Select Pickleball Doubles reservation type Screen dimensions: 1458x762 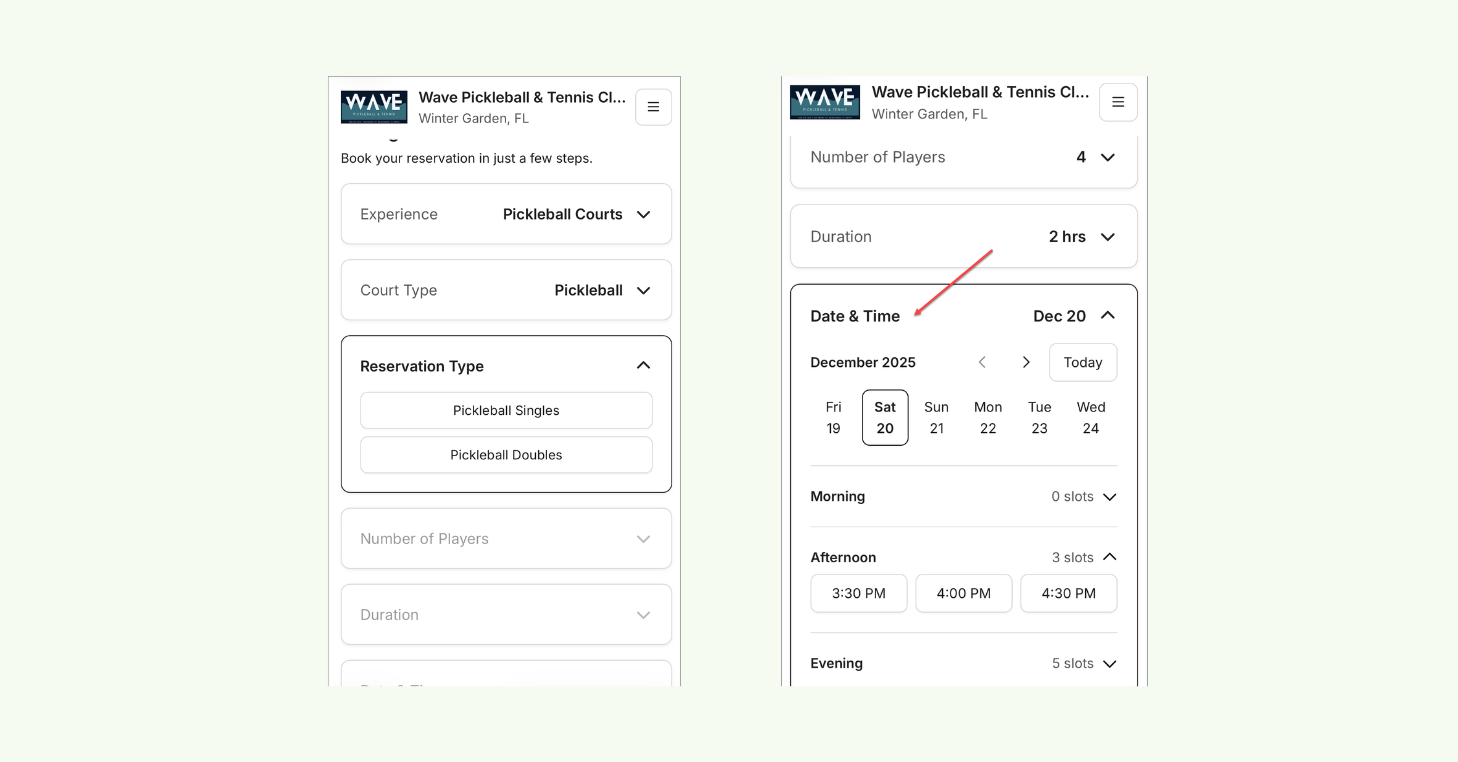coord(506,454)
